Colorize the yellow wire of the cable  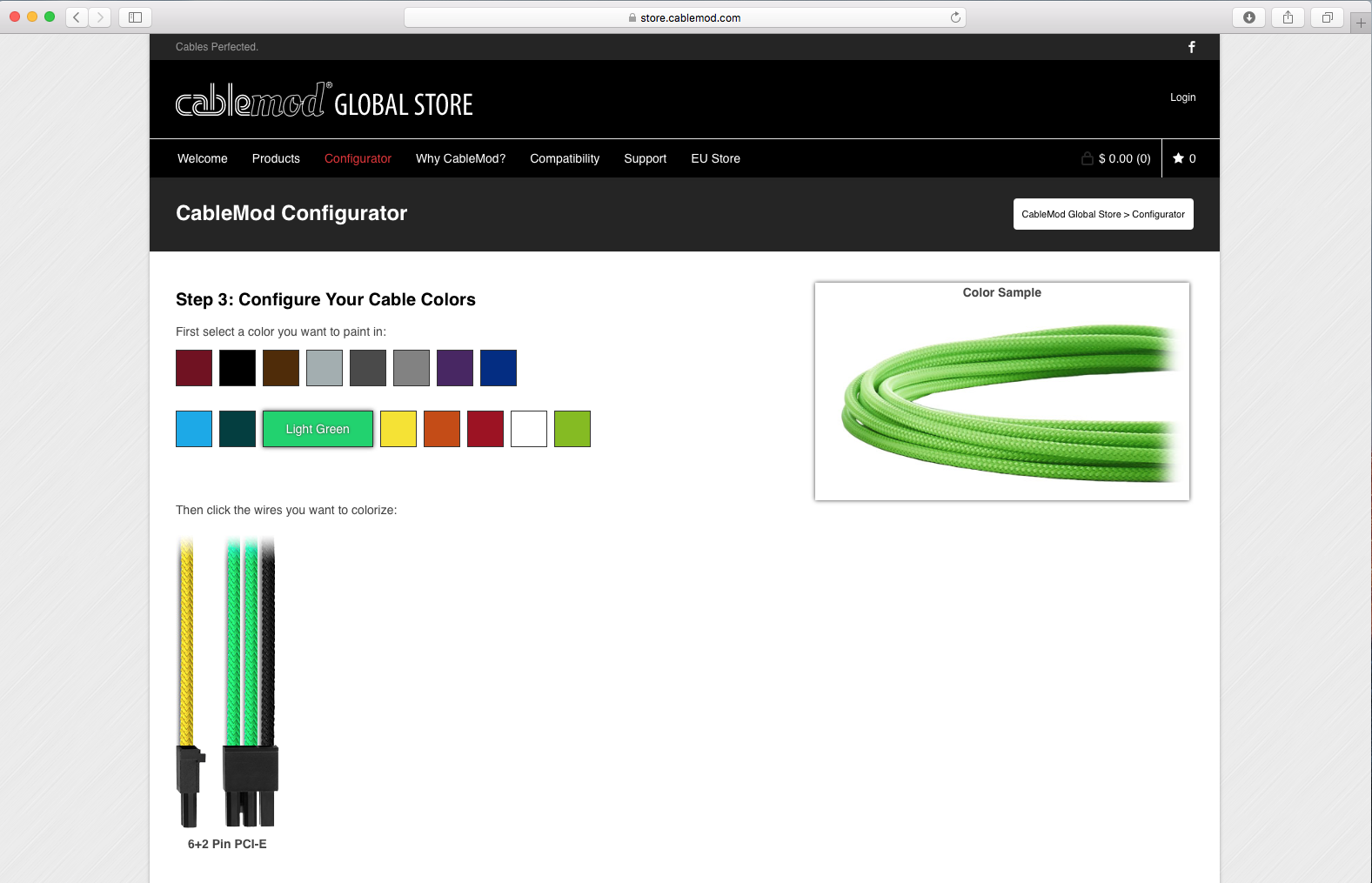pos(186,642)
